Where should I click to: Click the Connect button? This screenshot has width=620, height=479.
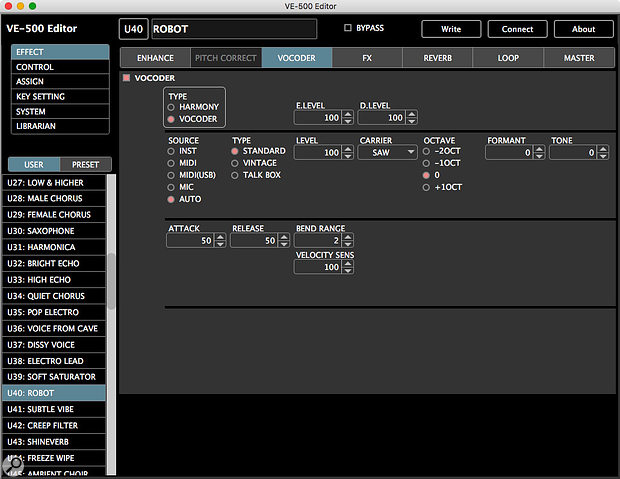point(517,29)
